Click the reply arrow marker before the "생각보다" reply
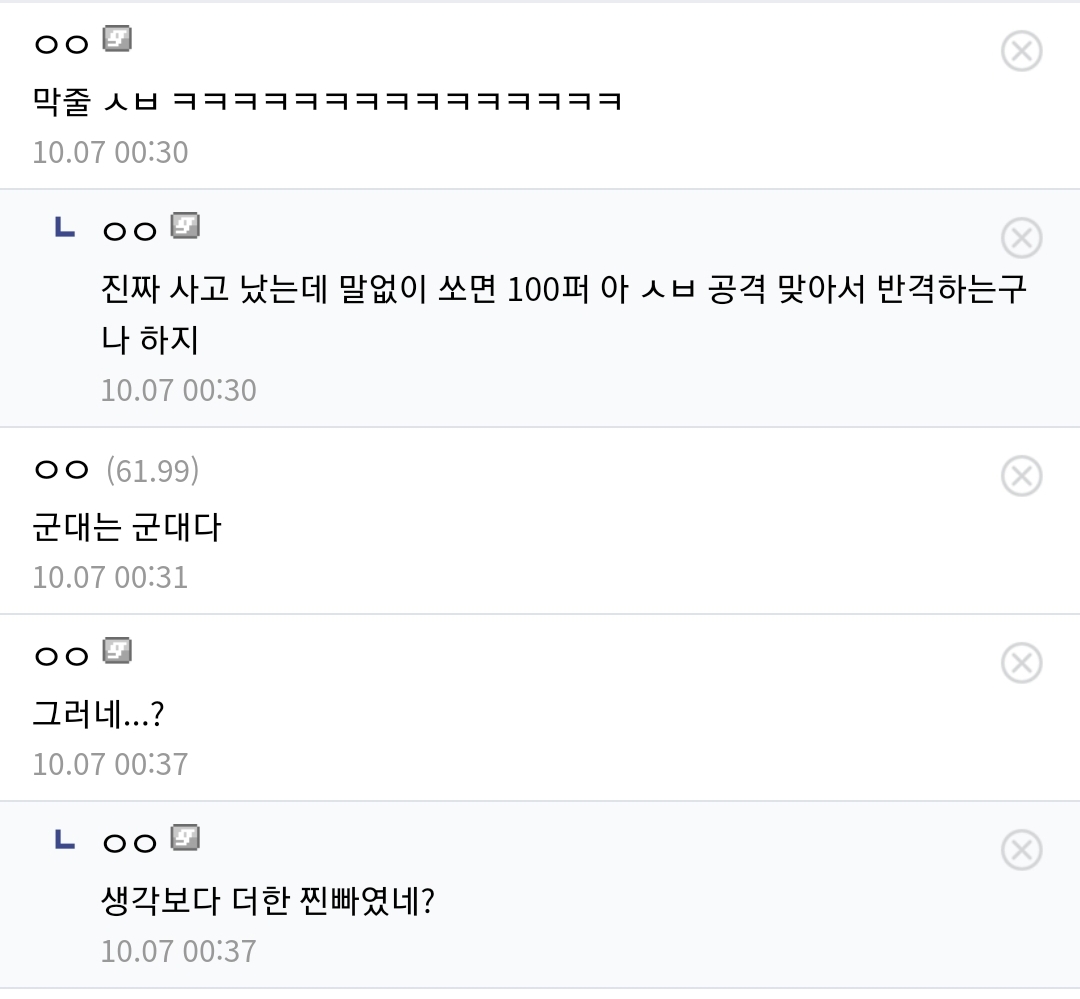Image resolution: width=1080 pixels, height=999 pixels. pyautogui.click(x=63, y=841)
